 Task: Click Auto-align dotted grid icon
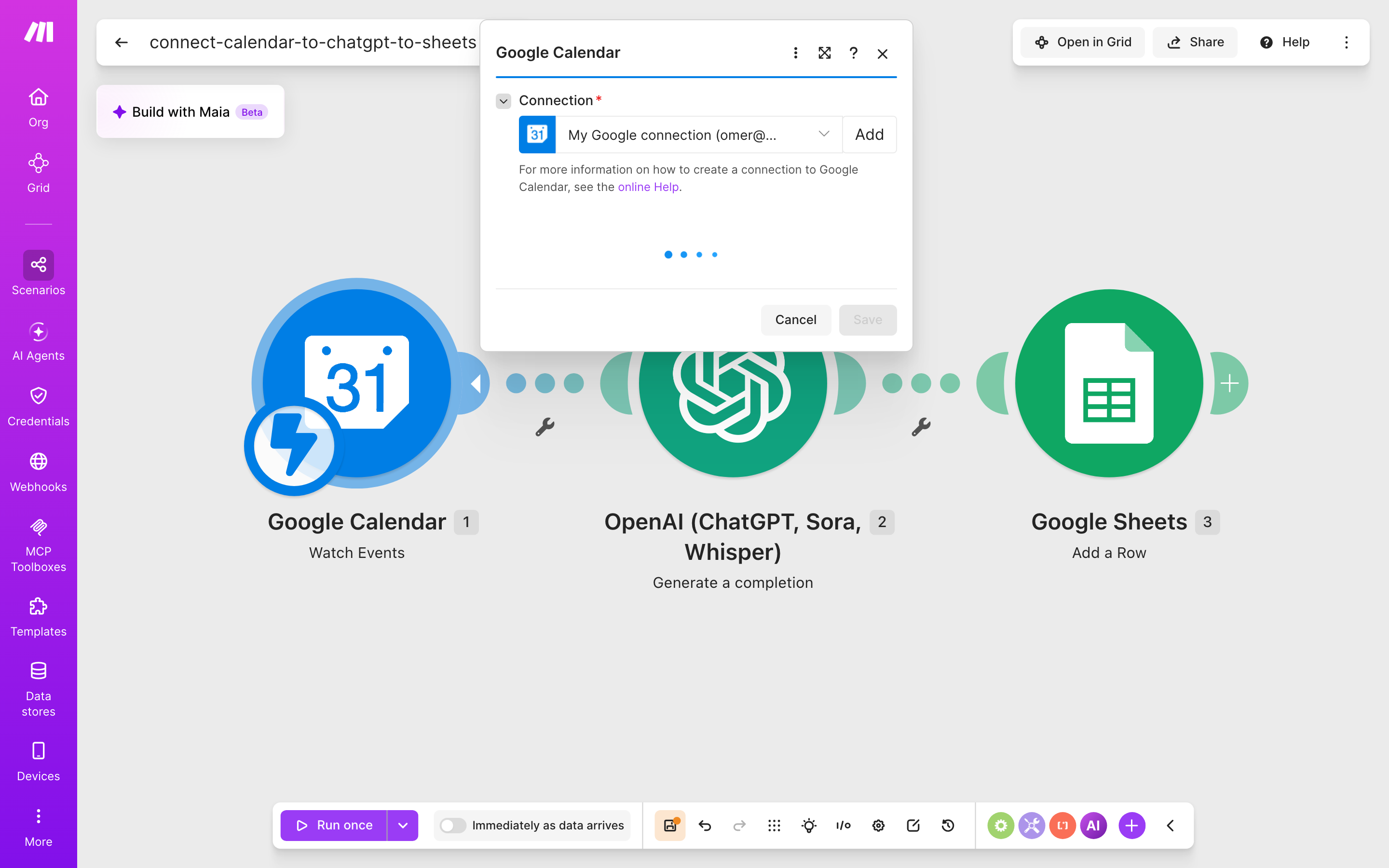[774, 826]
